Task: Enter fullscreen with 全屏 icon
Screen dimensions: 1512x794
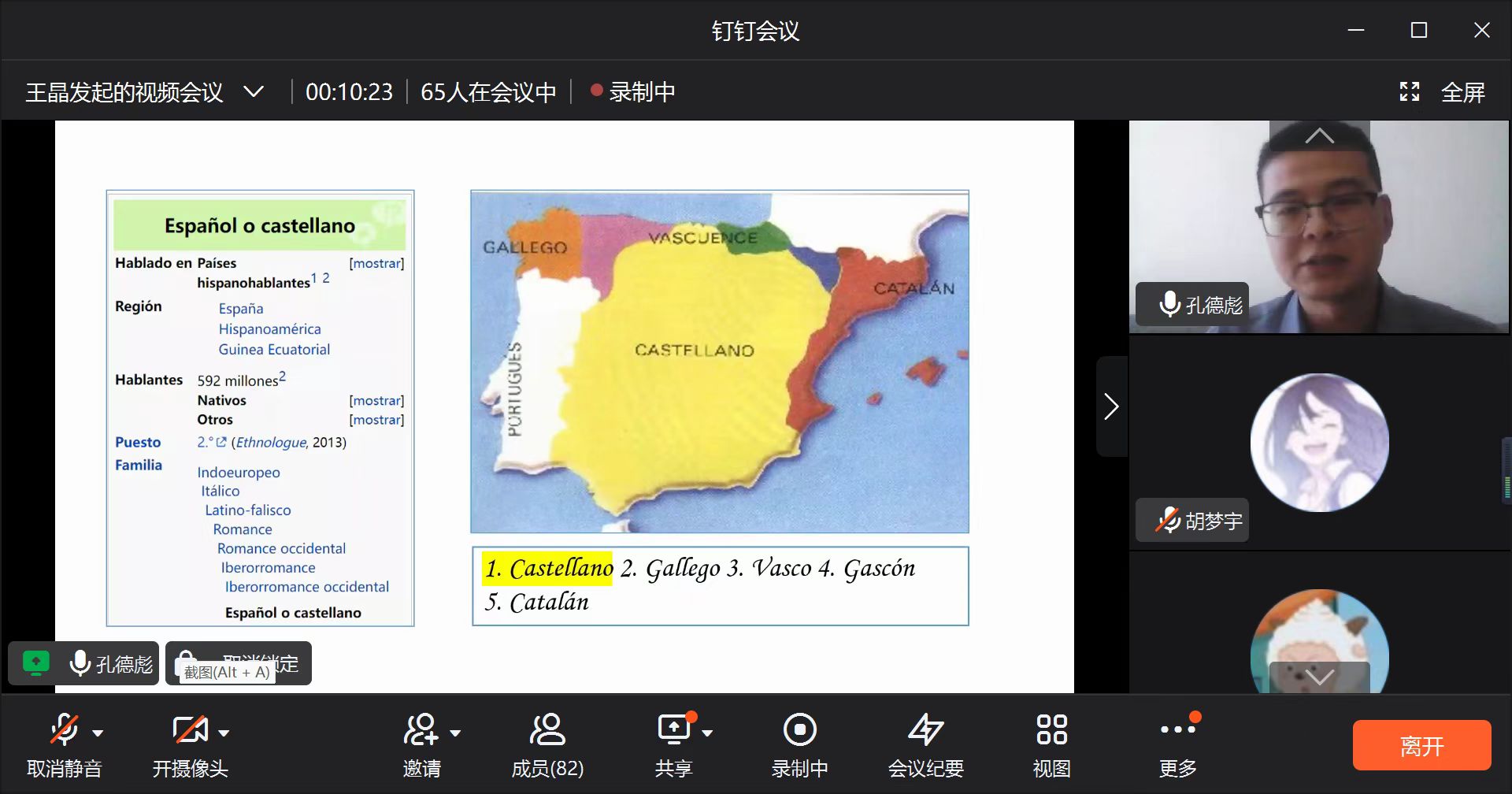Action: (x=1410, y=92)
